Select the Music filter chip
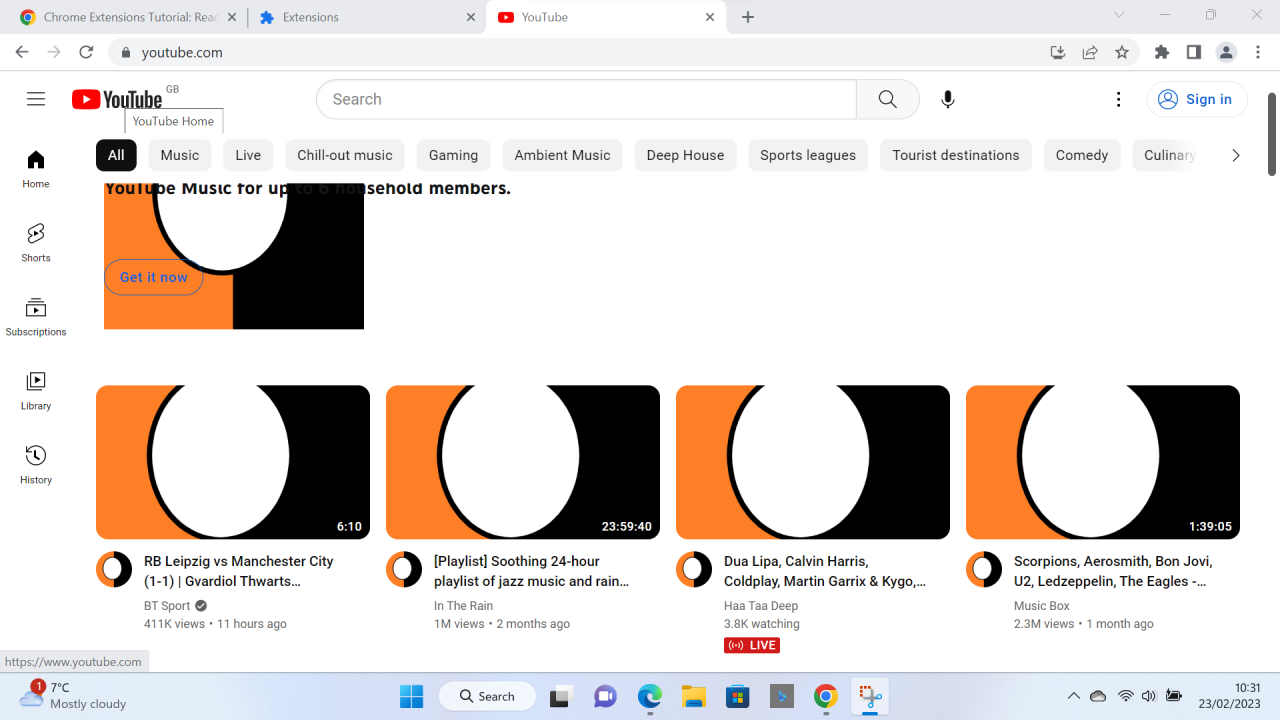This screenshot has width=1280, height=720. (x=180, y=155)
